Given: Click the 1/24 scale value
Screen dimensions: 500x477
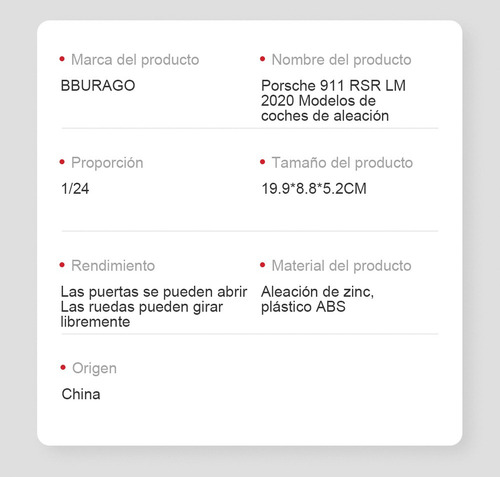Looking at the screenshot, I should (x=75, y=189).
